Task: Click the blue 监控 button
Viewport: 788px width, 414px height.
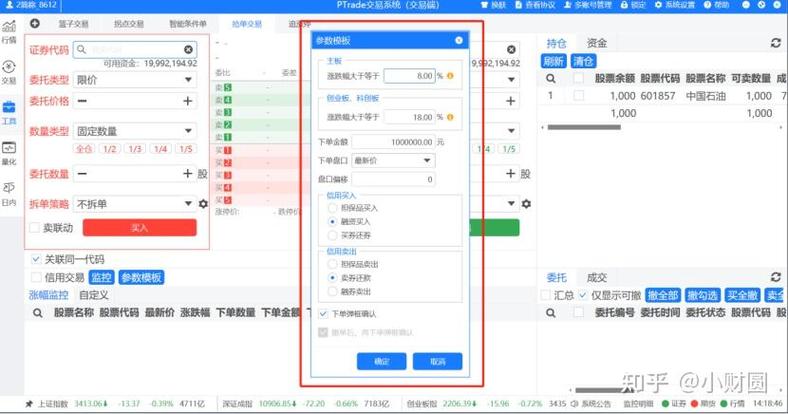Action: pyautogui.click(x=102, y=277)
